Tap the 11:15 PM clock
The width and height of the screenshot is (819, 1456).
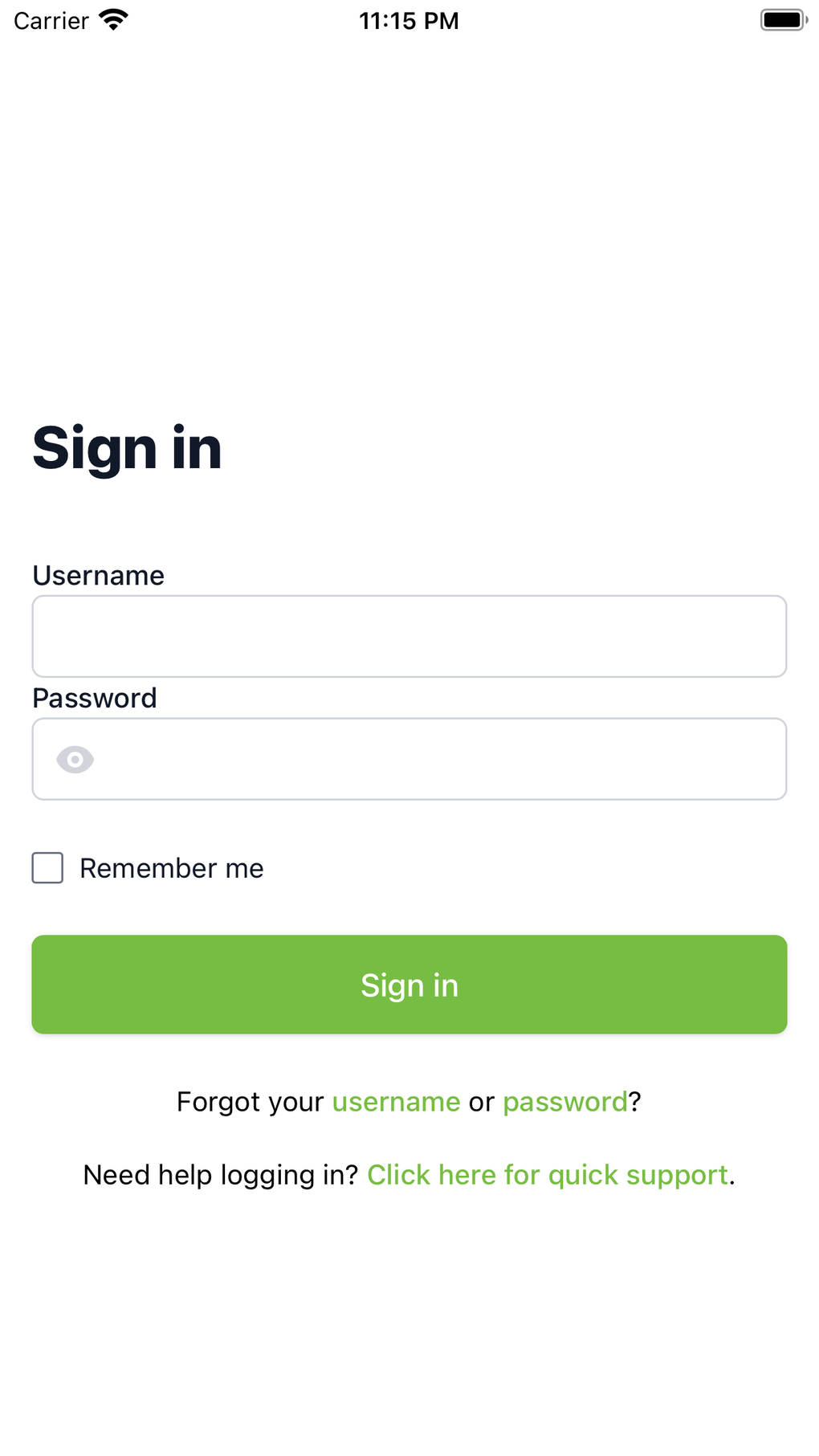[409, 21]
